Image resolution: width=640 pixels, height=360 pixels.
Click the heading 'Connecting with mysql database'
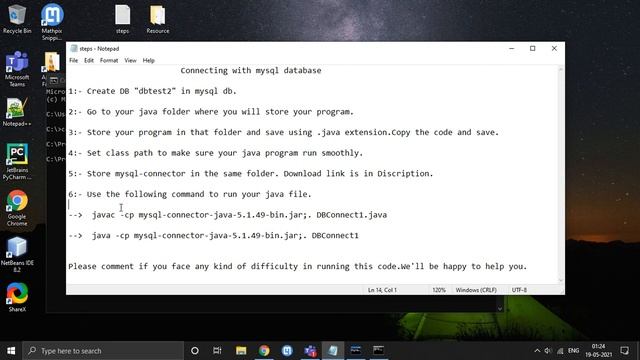[251, 71]
